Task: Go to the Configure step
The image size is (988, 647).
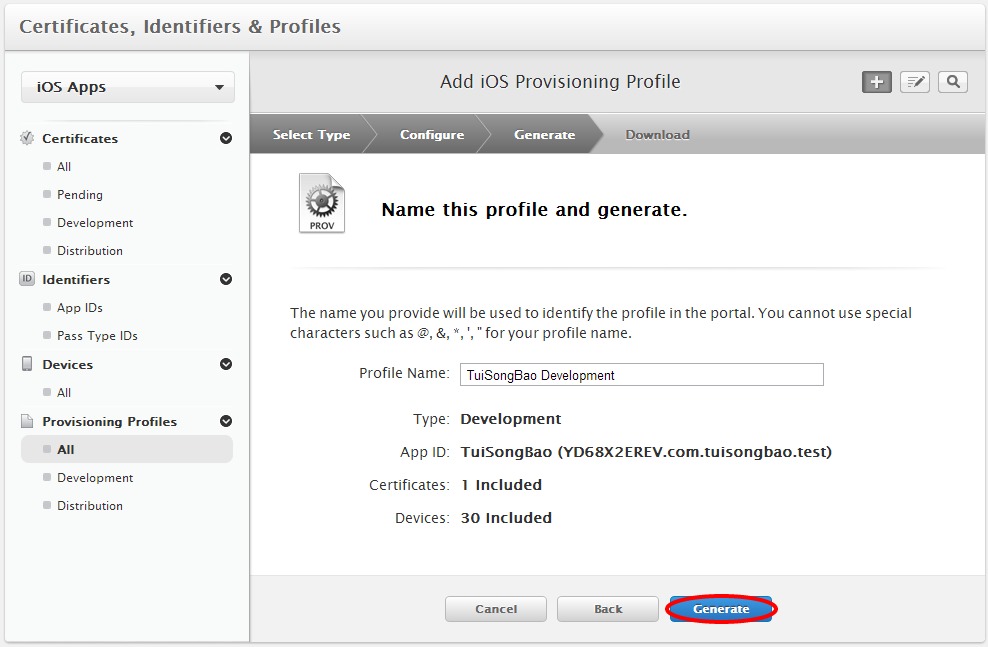Action: [432, 135]
